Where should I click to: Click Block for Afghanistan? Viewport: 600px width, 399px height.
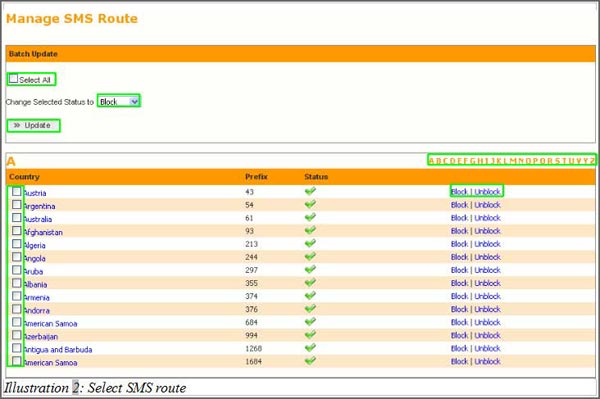click(459, 231)
